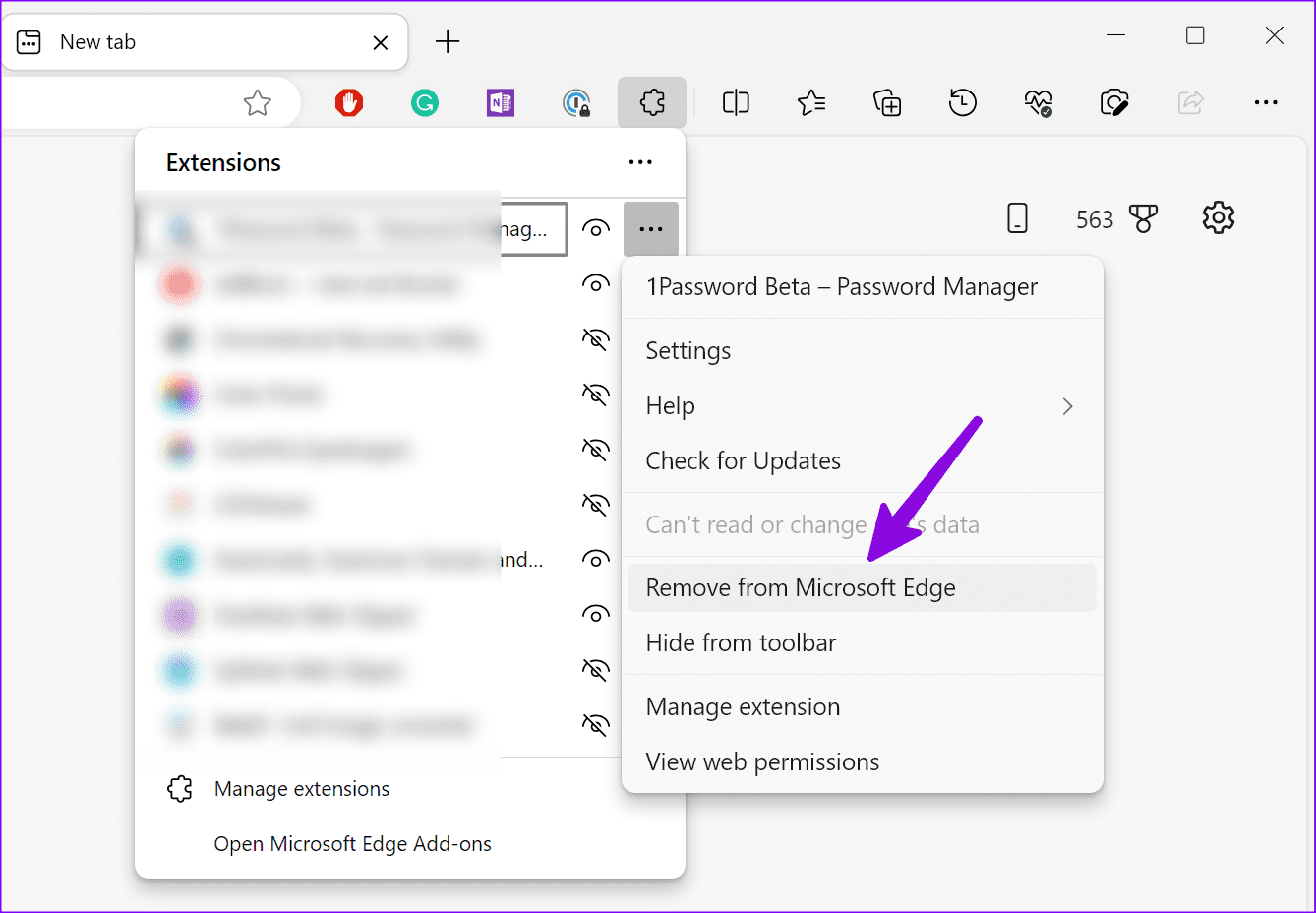Screen dimensions: 1316x913
Task: Choose Manage extension menu entry
Action: [863, 706]
